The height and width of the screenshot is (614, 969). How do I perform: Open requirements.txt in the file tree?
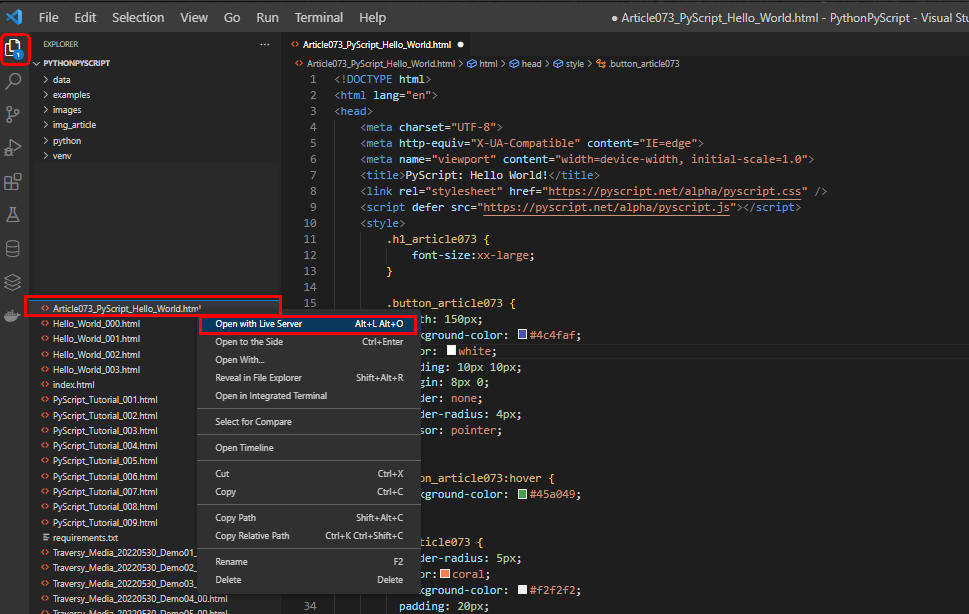(x=85, y=537)
